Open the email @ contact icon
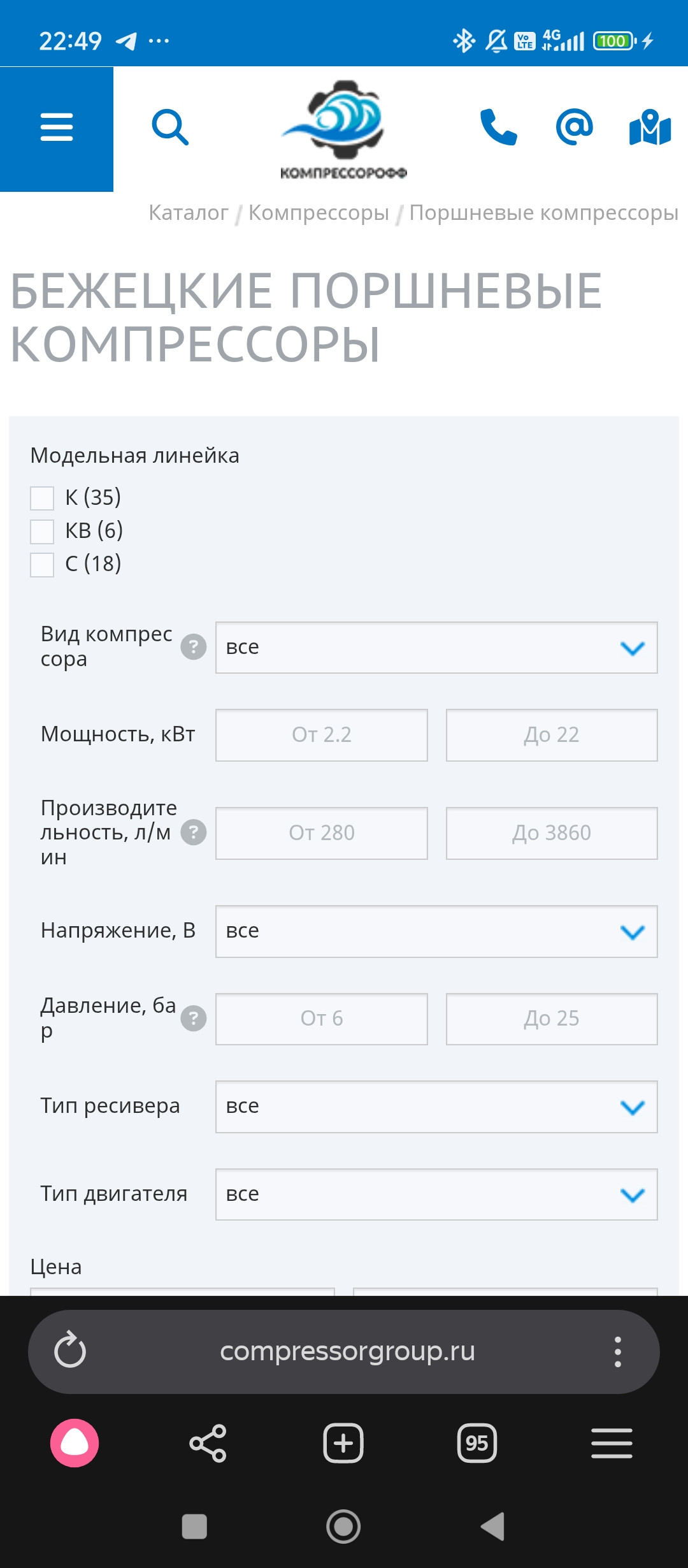The width and height of the screenshot is (688, 1568). 575,127
